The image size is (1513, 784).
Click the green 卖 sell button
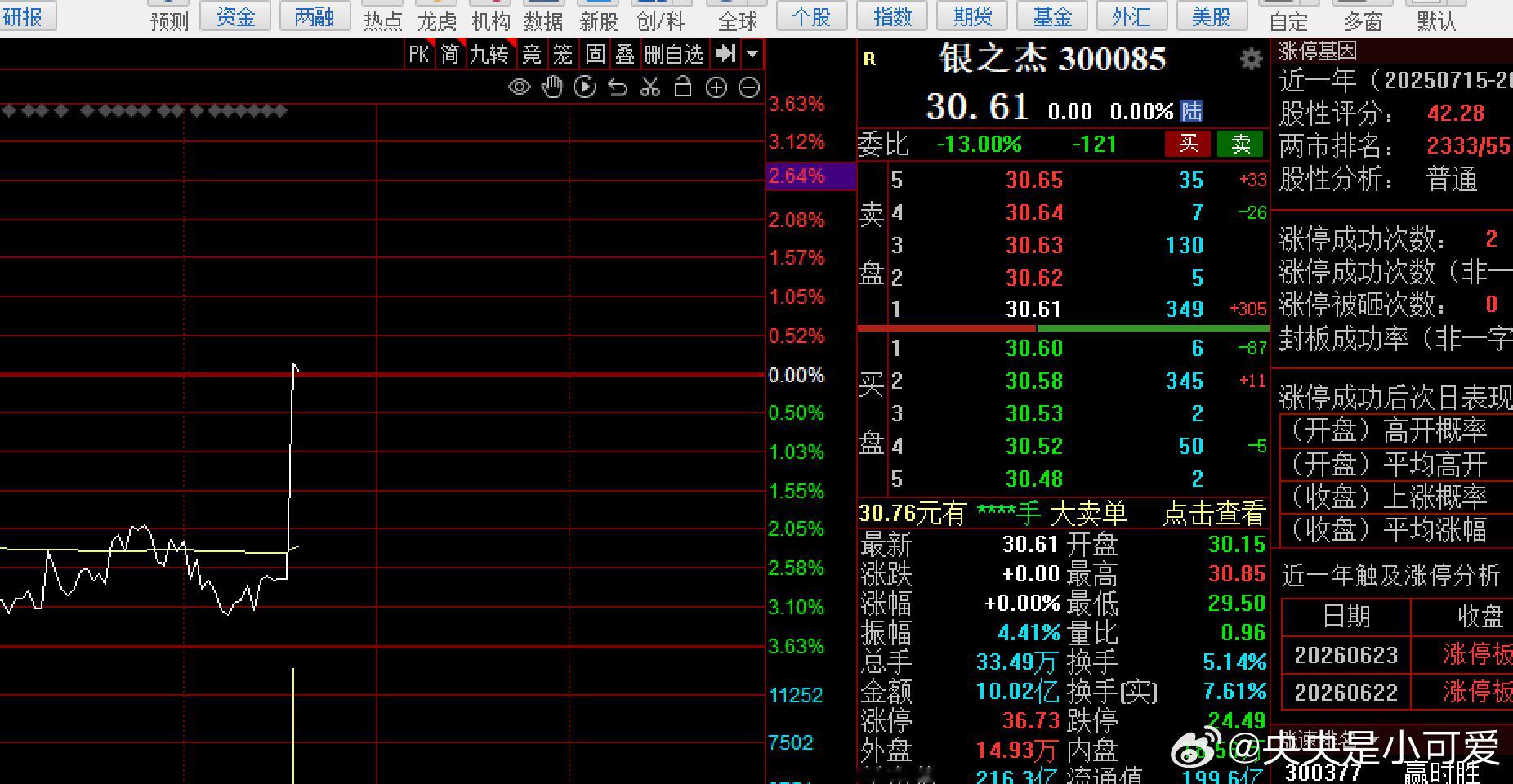[1241, 144]
